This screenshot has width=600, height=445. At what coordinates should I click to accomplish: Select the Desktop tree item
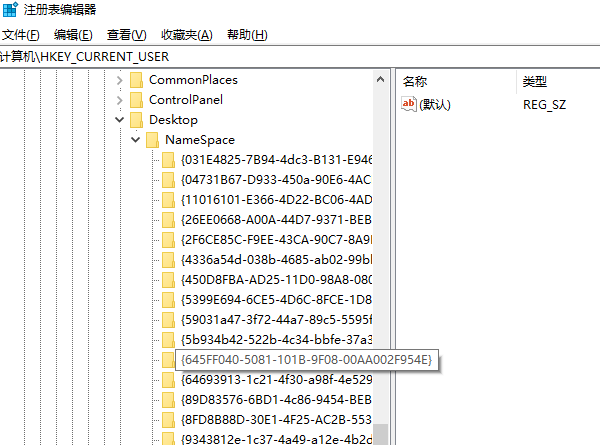[x=173, y=120]
